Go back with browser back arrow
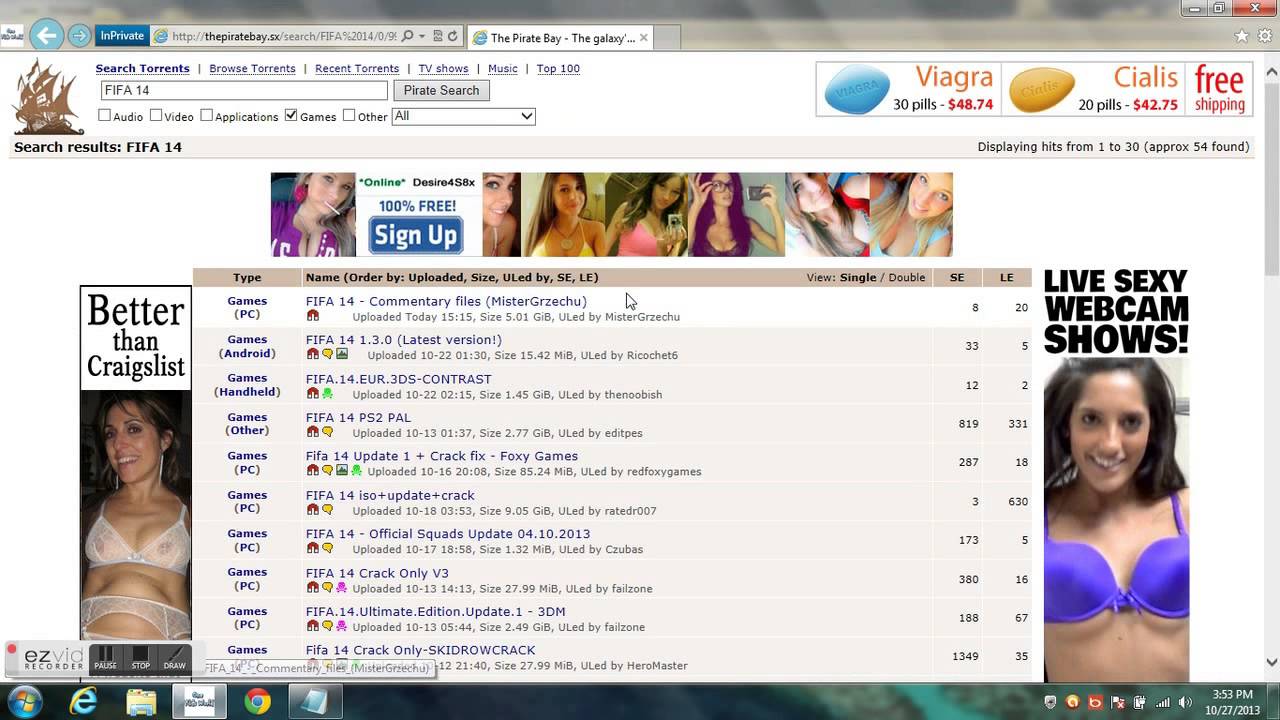 (x=45, y=36)
